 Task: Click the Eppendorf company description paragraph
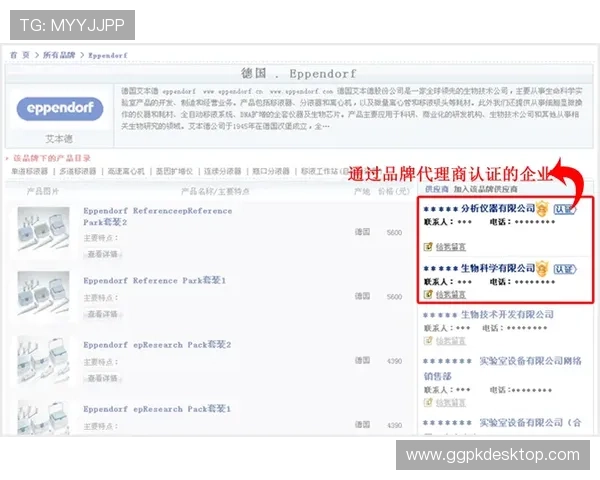coord(352,109)
